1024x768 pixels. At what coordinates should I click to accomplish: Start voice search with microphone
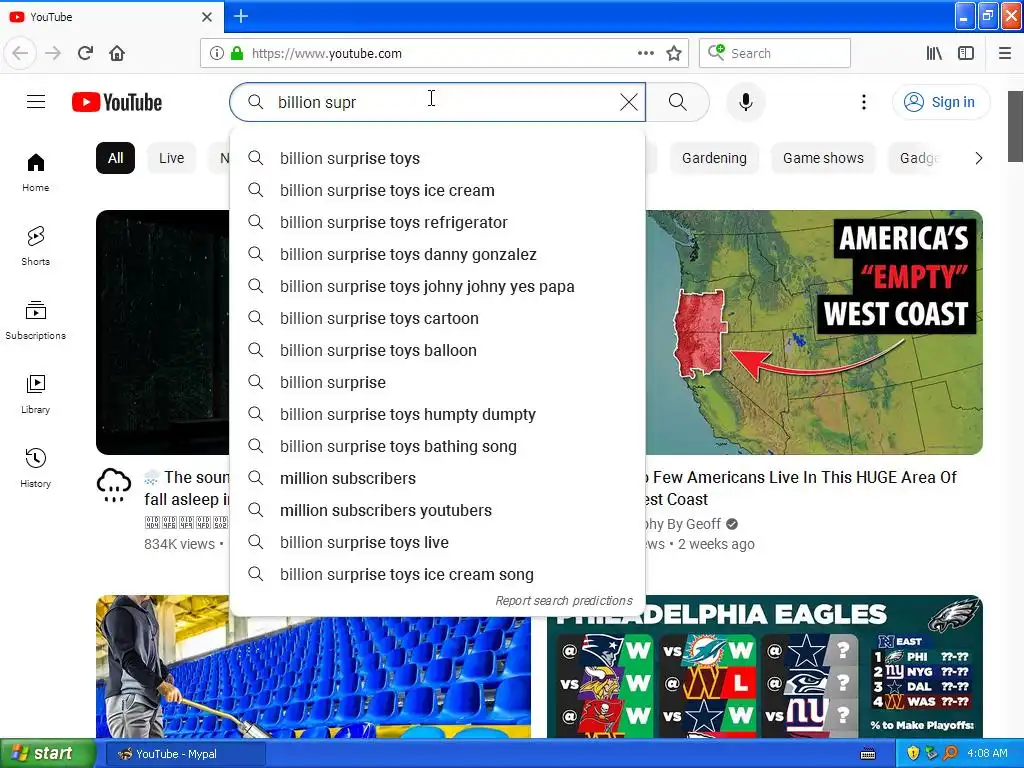[745, 102]
